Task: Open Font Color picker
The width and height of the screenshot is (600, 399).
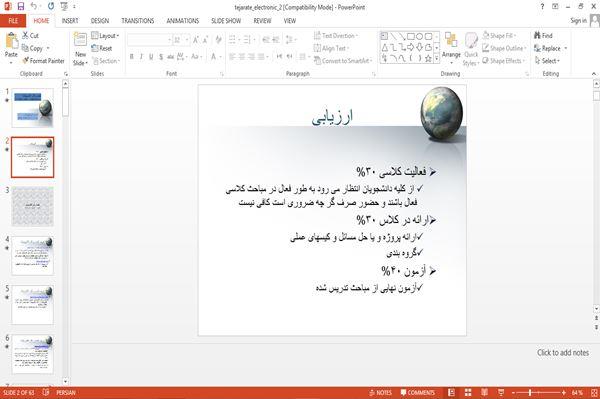Action: pos(215,57)
